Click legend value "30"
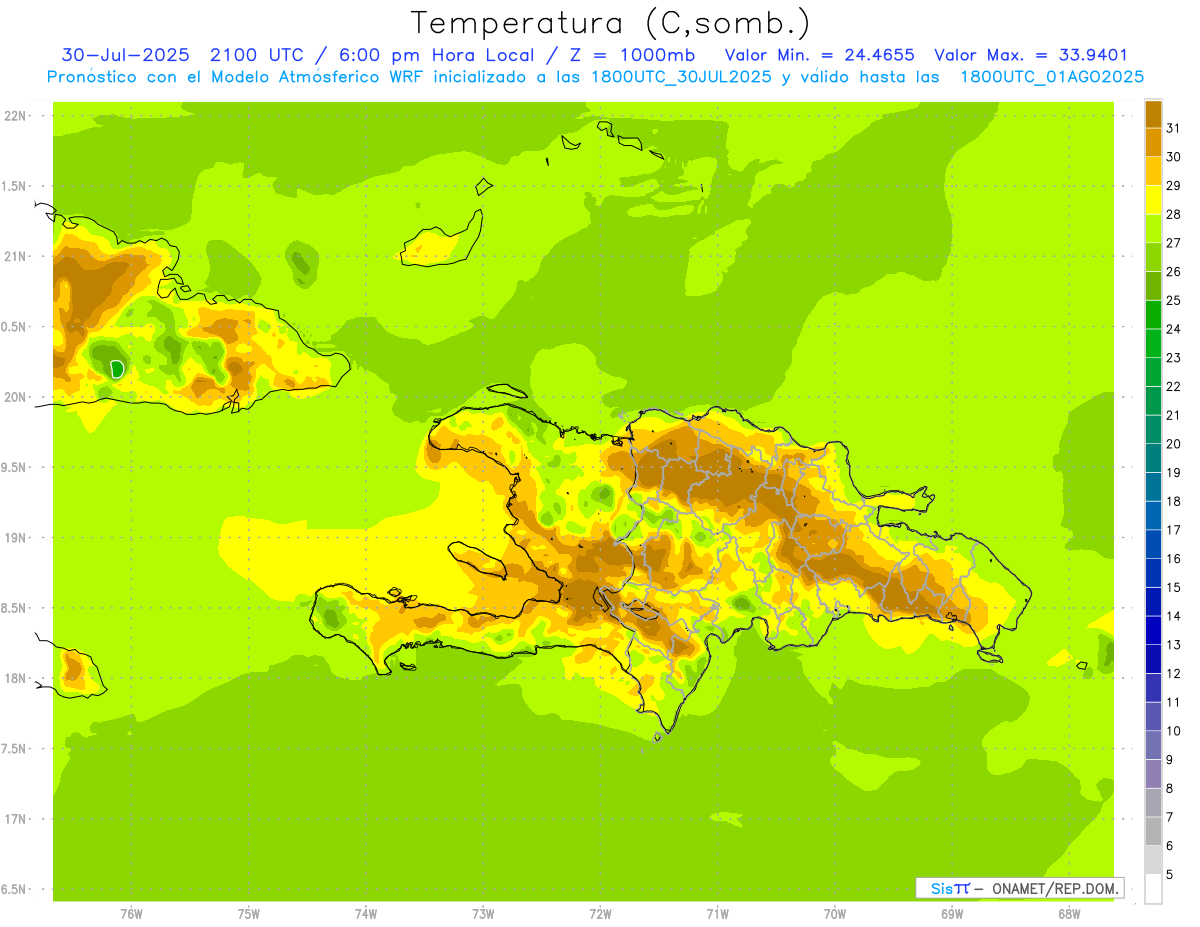The image size is (1200, 927). coord(1174,156)
